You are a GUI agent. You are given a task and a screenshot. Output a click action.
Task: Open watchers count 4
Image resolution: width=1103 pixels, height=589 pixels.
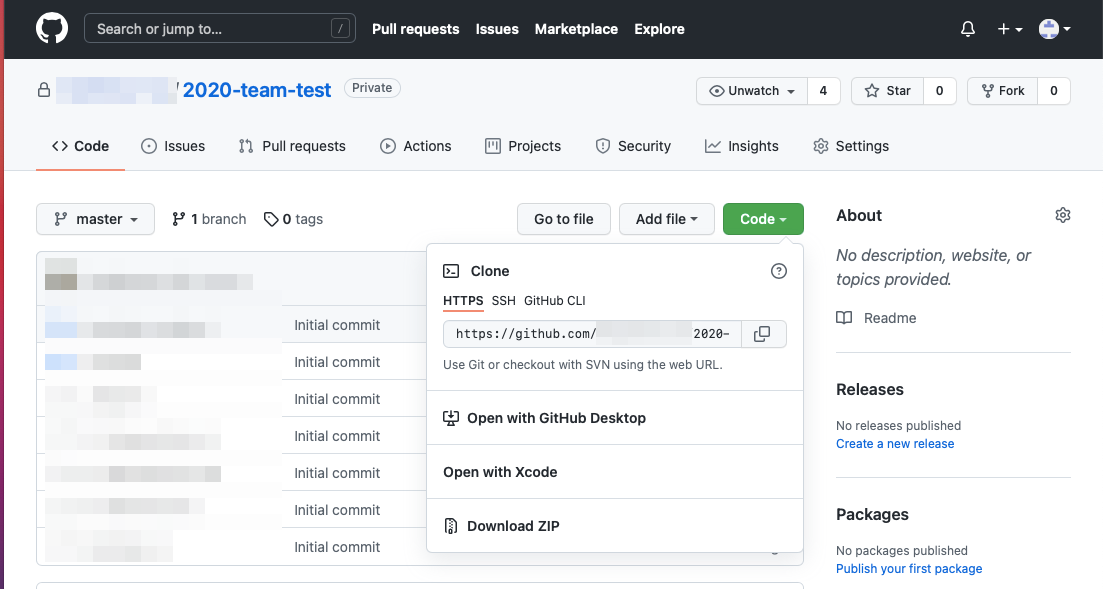(x=823, y=91)
